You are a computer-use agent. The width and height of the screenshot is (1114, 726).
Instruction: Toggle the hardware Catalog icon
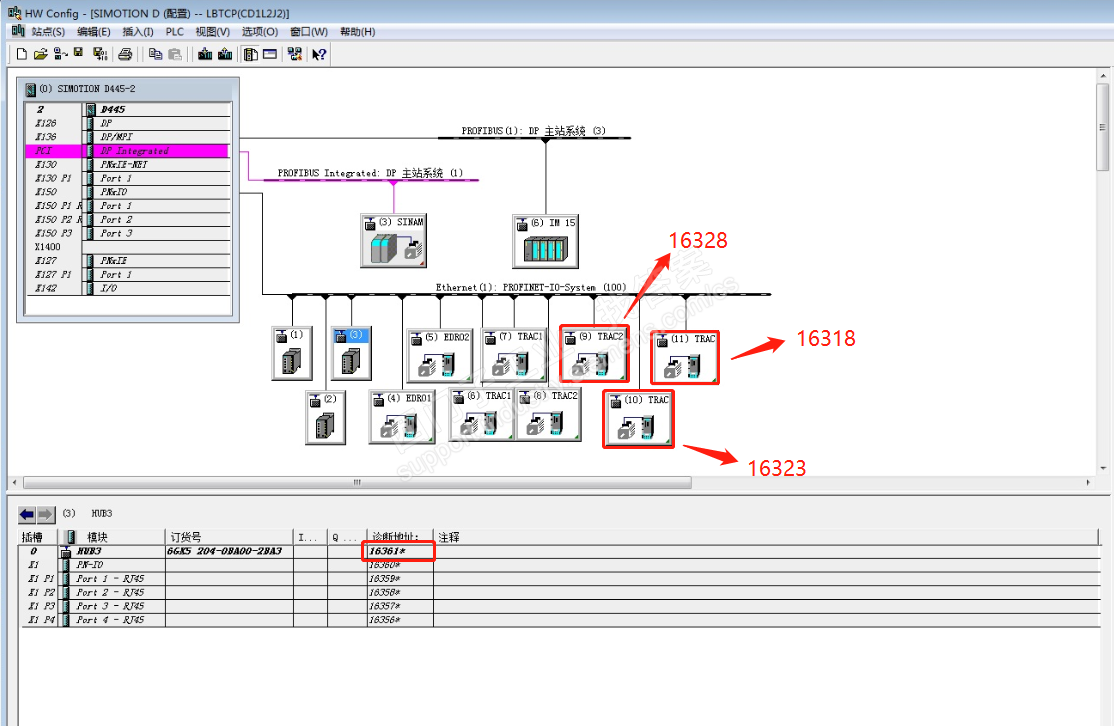click(250, 54)
